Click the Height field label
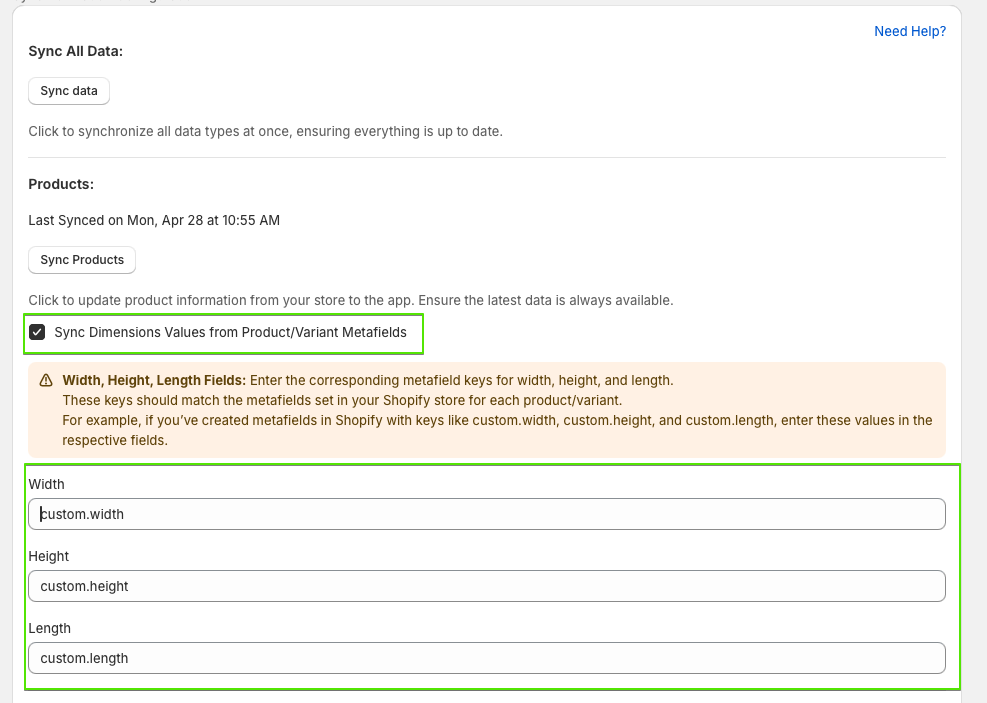The image size is (987, 703). (48, 556)
